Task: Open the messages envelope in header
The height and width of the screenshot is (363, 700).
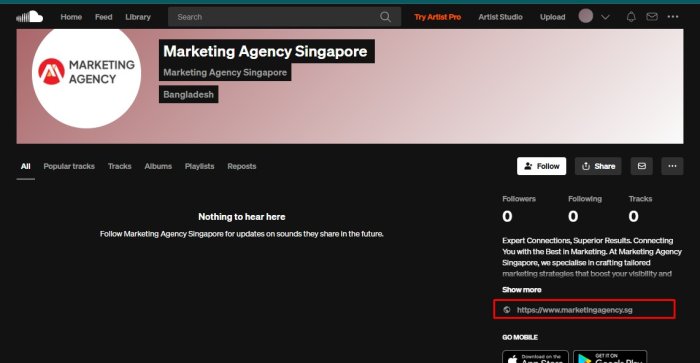Action: click(x=652, y=17)
